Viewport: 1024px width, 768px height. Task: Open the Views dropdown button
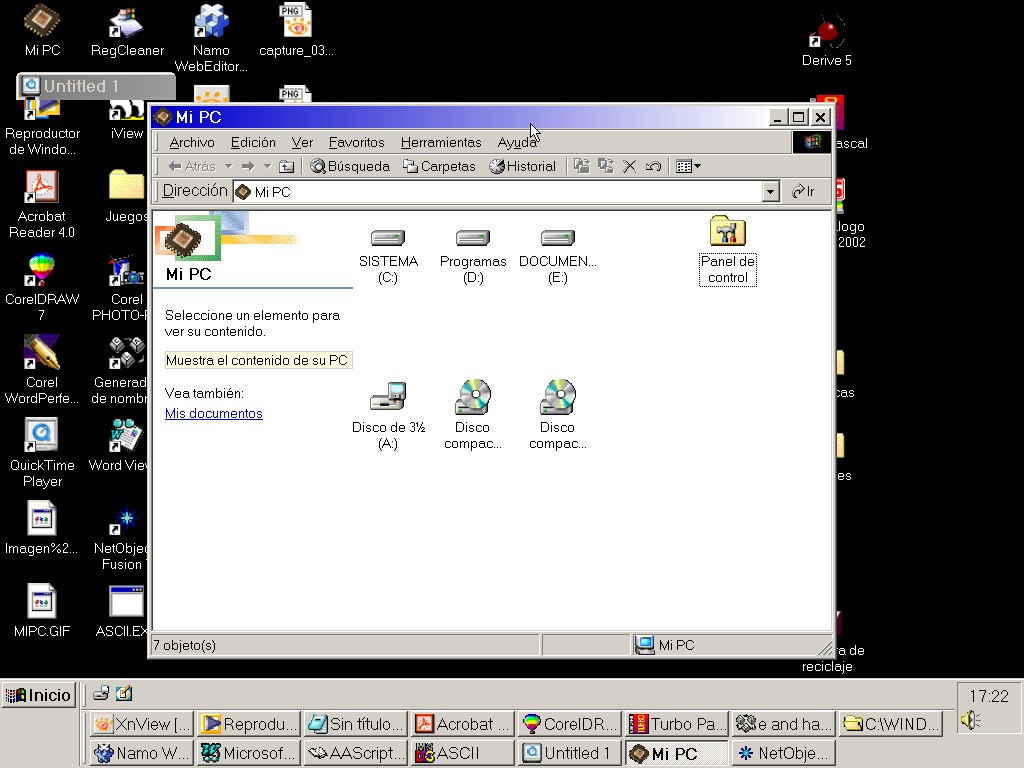pyautogui.click(x=688, y=167)
